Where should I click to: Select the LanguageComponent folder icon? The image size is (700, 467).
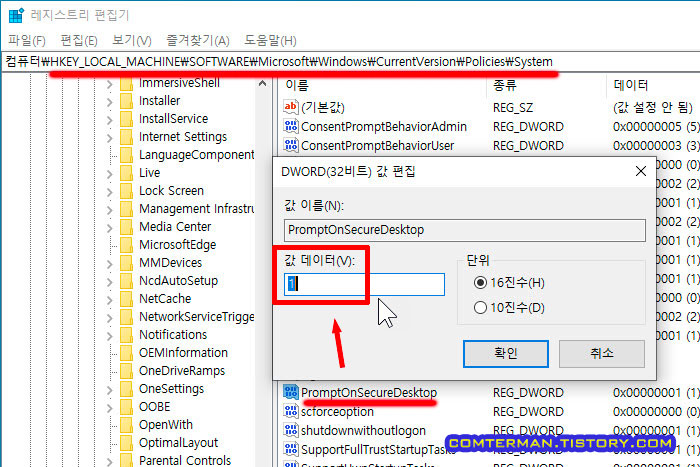click(126, 155)
